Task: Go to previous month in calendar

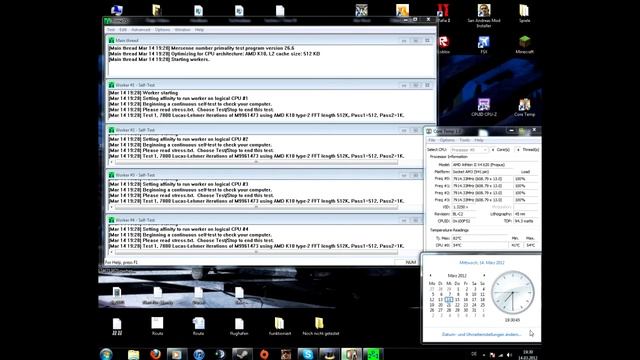Action: pyautogui.click(x=430, y=276)
